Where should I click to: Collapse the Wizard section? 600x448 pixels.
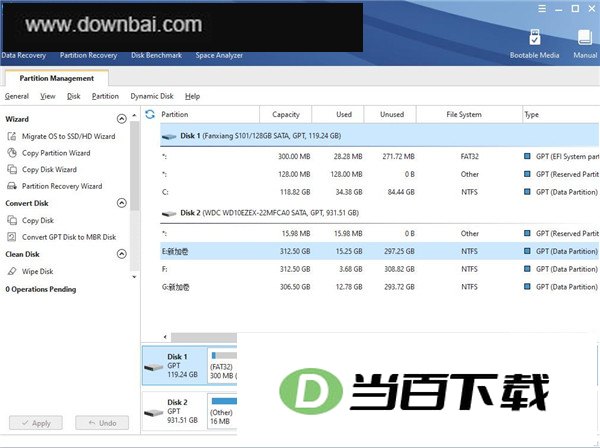click(121, 119)
